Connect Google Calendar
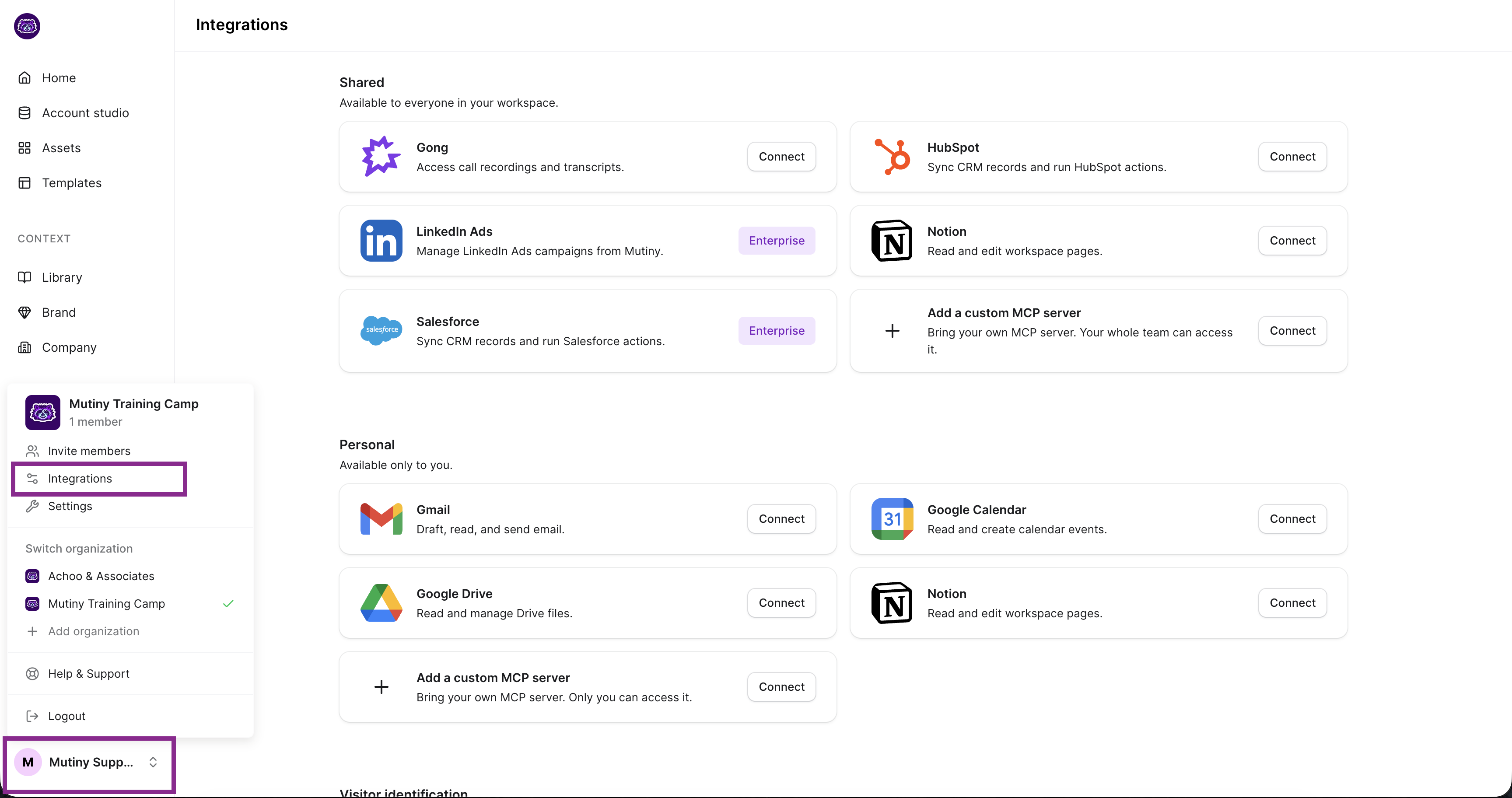Viewport: 1512px width, 798px height. tap(1292, 519)
